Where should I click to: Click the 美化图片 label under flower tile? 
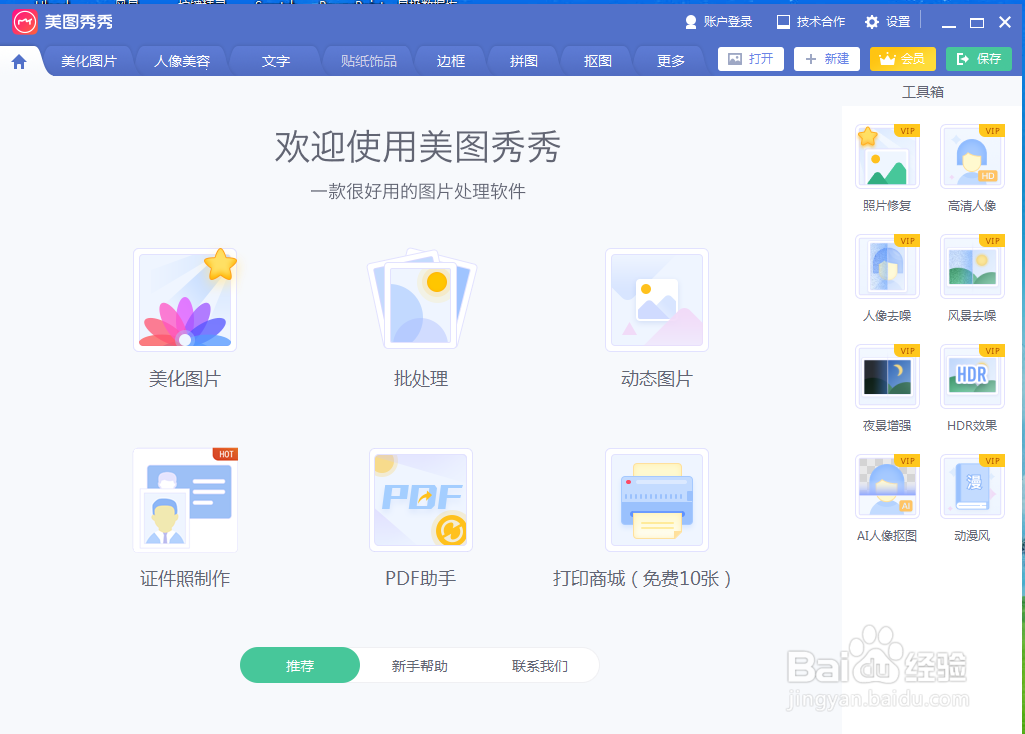[185, 378]
